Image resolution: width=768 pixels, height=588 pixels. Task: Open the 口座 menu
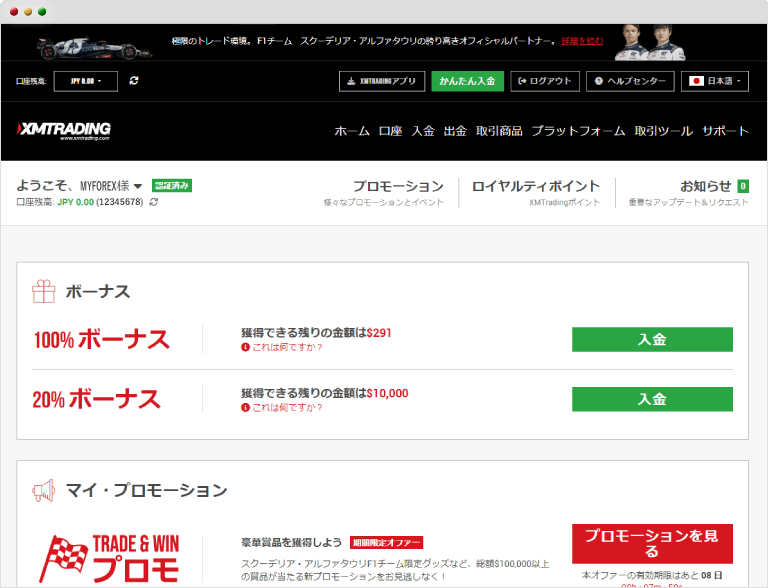click(x=390, y=131)
